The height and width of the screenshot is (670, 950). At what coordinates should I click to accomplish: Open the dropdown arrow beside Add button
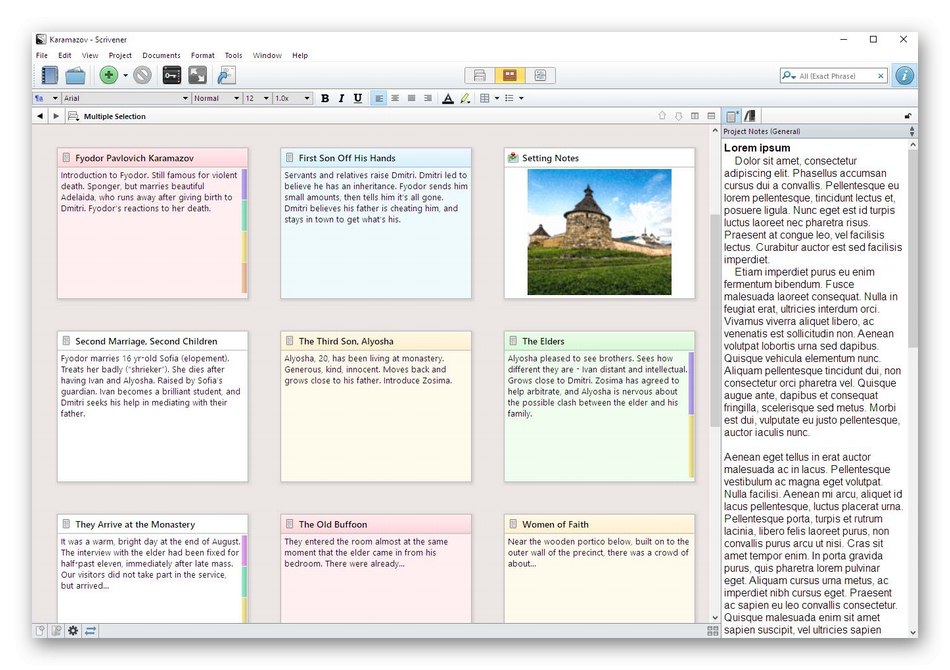125,76
